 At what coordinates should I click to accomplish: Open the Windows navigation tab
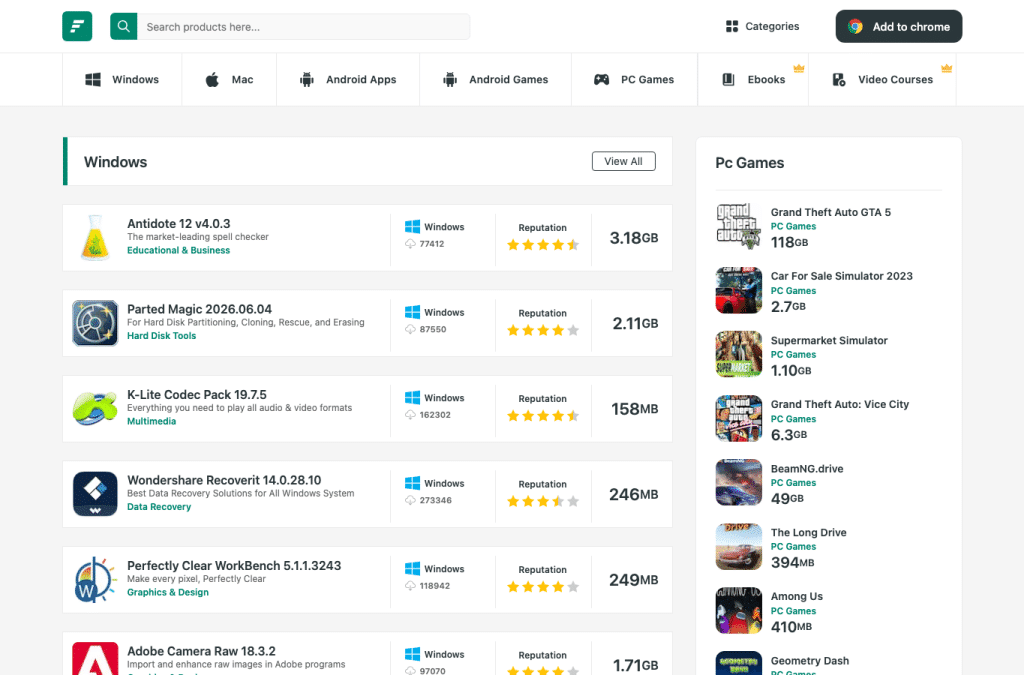click(122, 80)
